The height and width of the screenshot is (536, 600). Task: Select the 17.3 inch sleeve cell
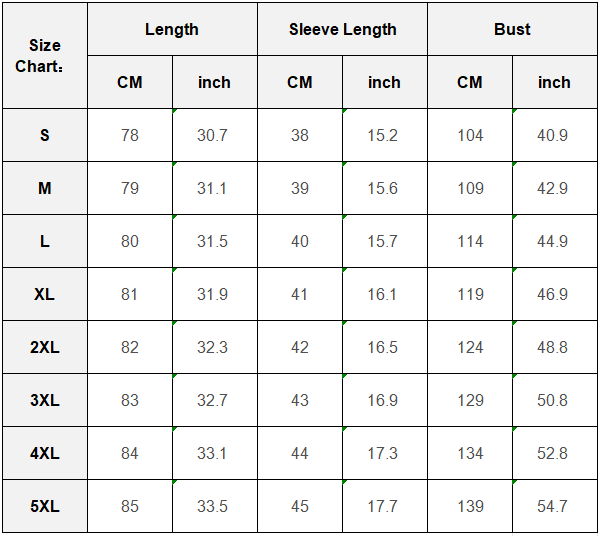(383, 453)
